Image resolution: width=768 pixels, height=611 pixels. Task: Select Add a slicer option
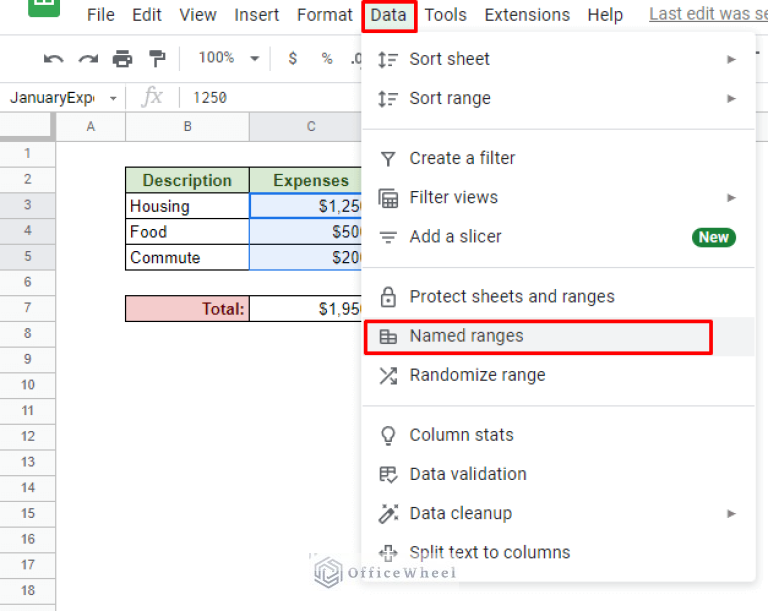click(x=455, y=237)
